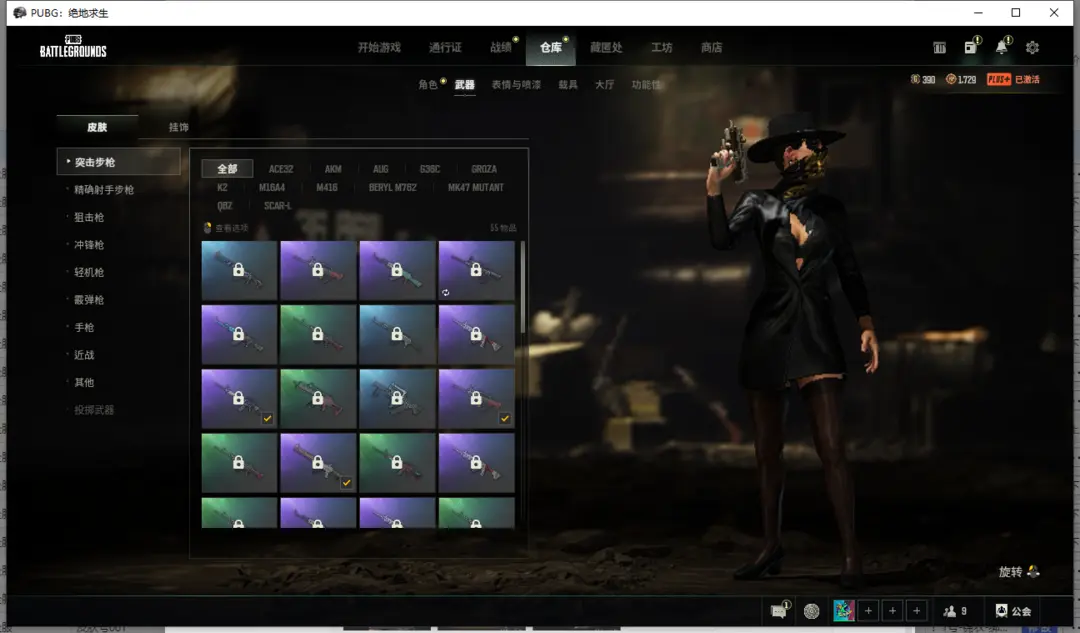Filter skins by G36C
Viewport: 1080px width, 633px height.
(430, 169)
